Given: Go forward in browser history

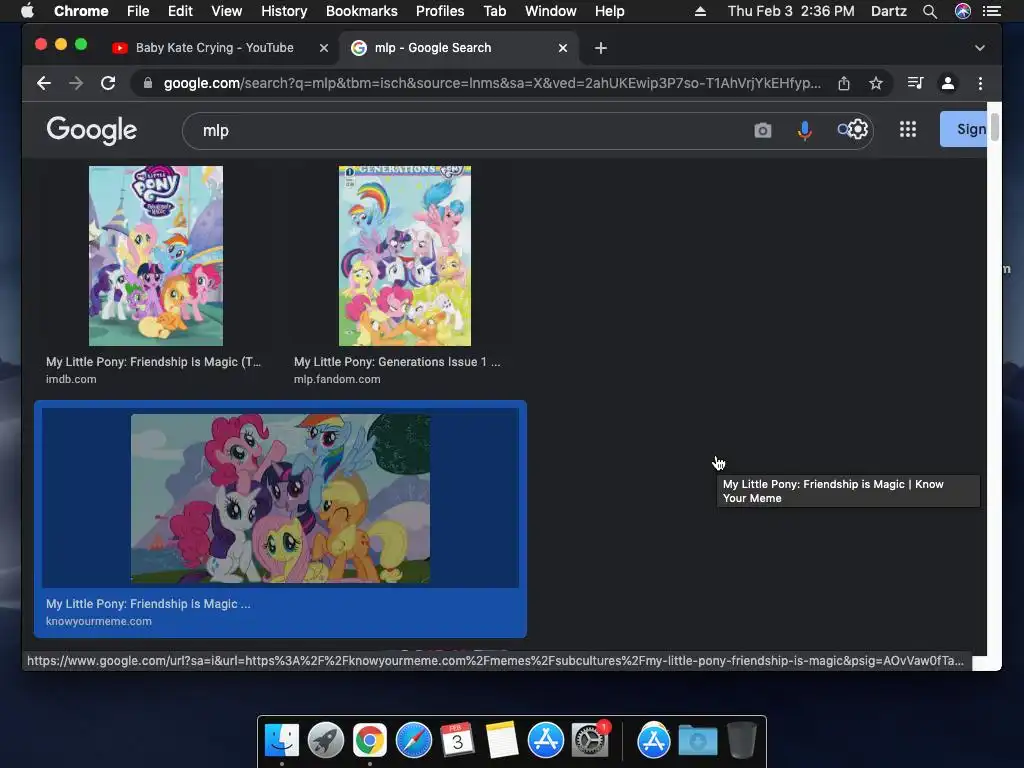Looking at the screenshot, I should click(x=76, y=83).
